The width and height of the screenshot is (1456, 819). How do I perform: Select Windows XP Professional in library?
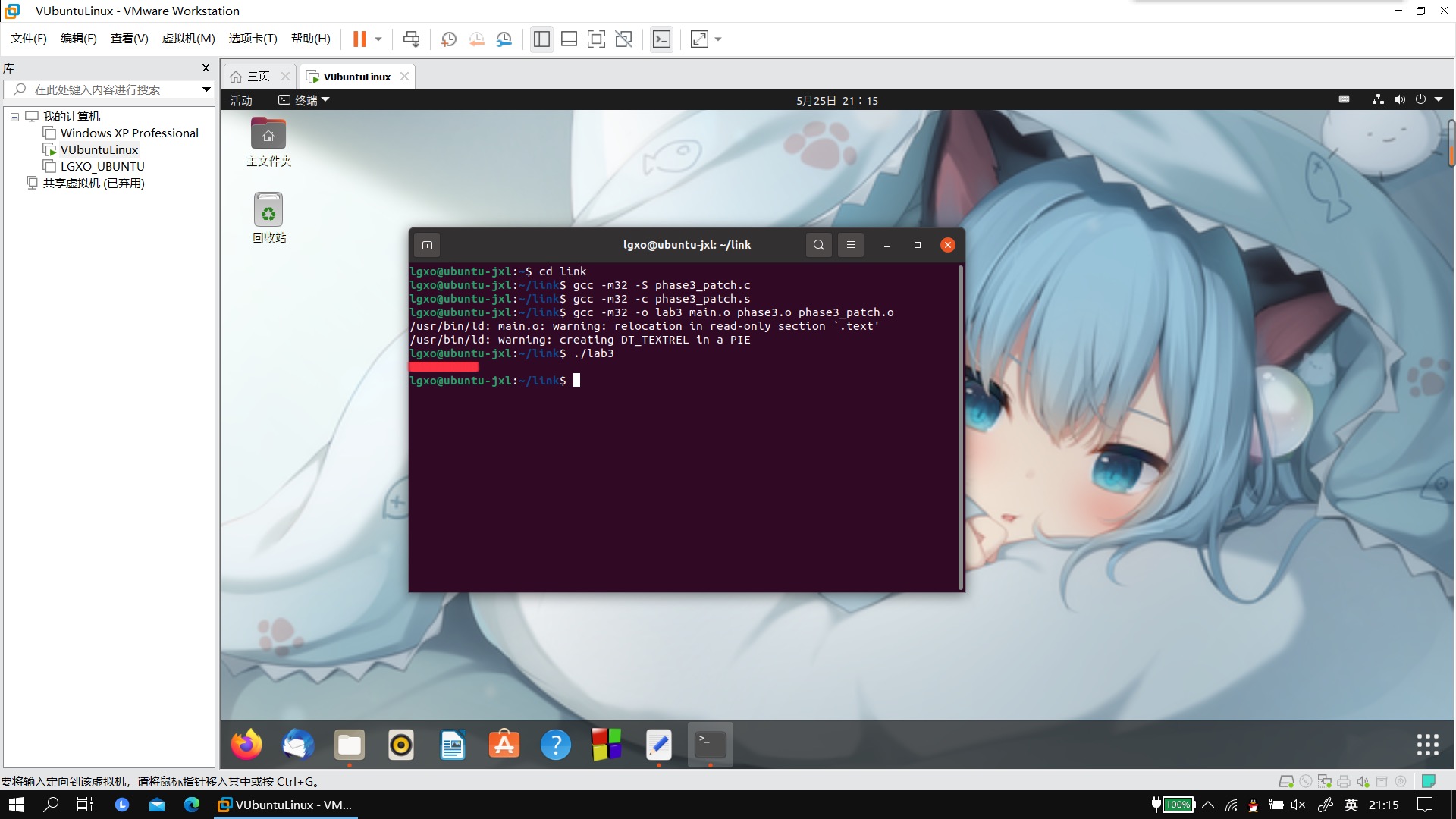[x=129, y=133]
